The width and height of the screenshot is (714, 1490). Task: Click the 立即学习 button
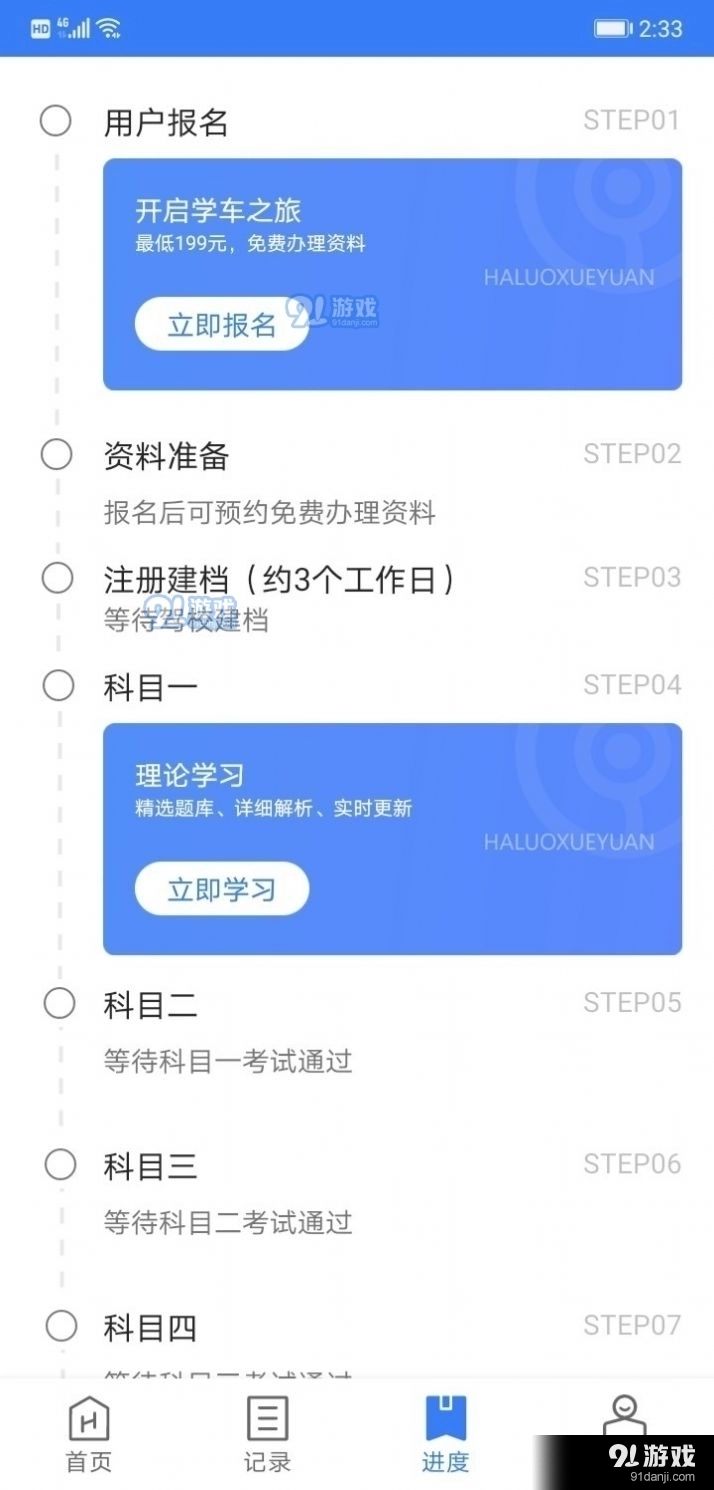(221, 889)
